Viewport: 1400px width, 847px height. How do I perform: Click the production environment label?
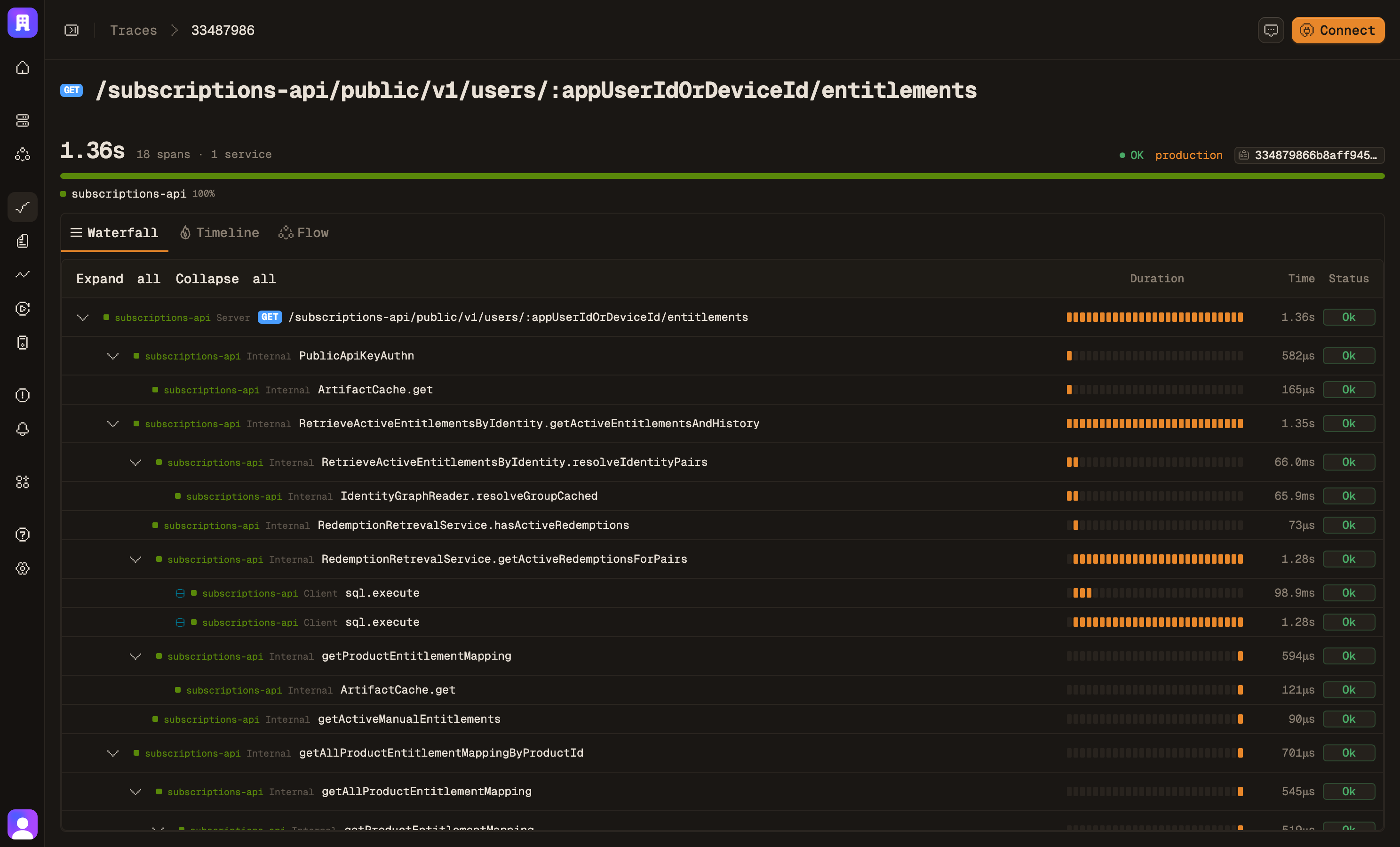(1189, 155)
